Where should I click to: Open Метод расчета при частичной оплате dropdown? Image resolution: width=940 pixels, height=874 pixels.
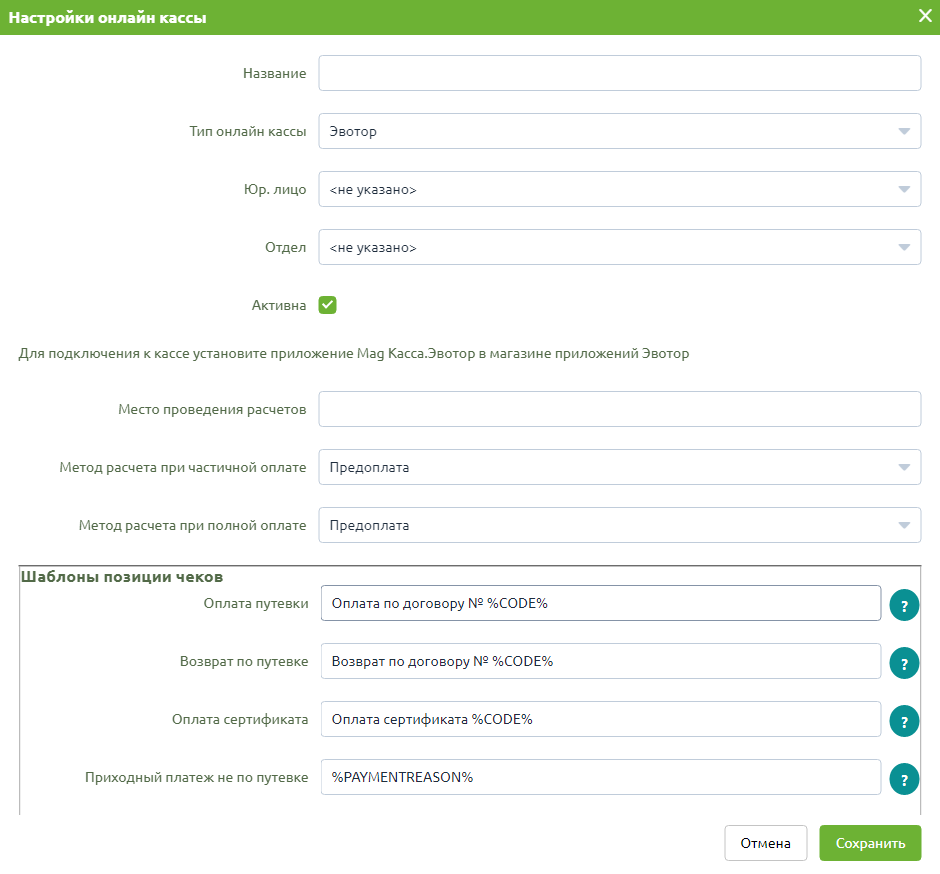pos(619,467)
